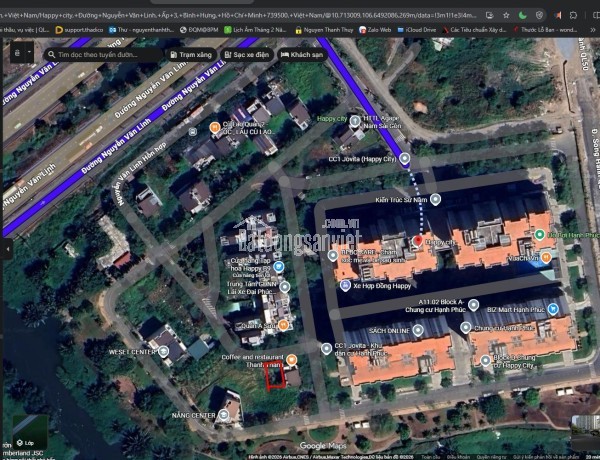This screenshot has height=460, width=600.
Task: Click the A11.02 Block A marker
Action: 474,305
